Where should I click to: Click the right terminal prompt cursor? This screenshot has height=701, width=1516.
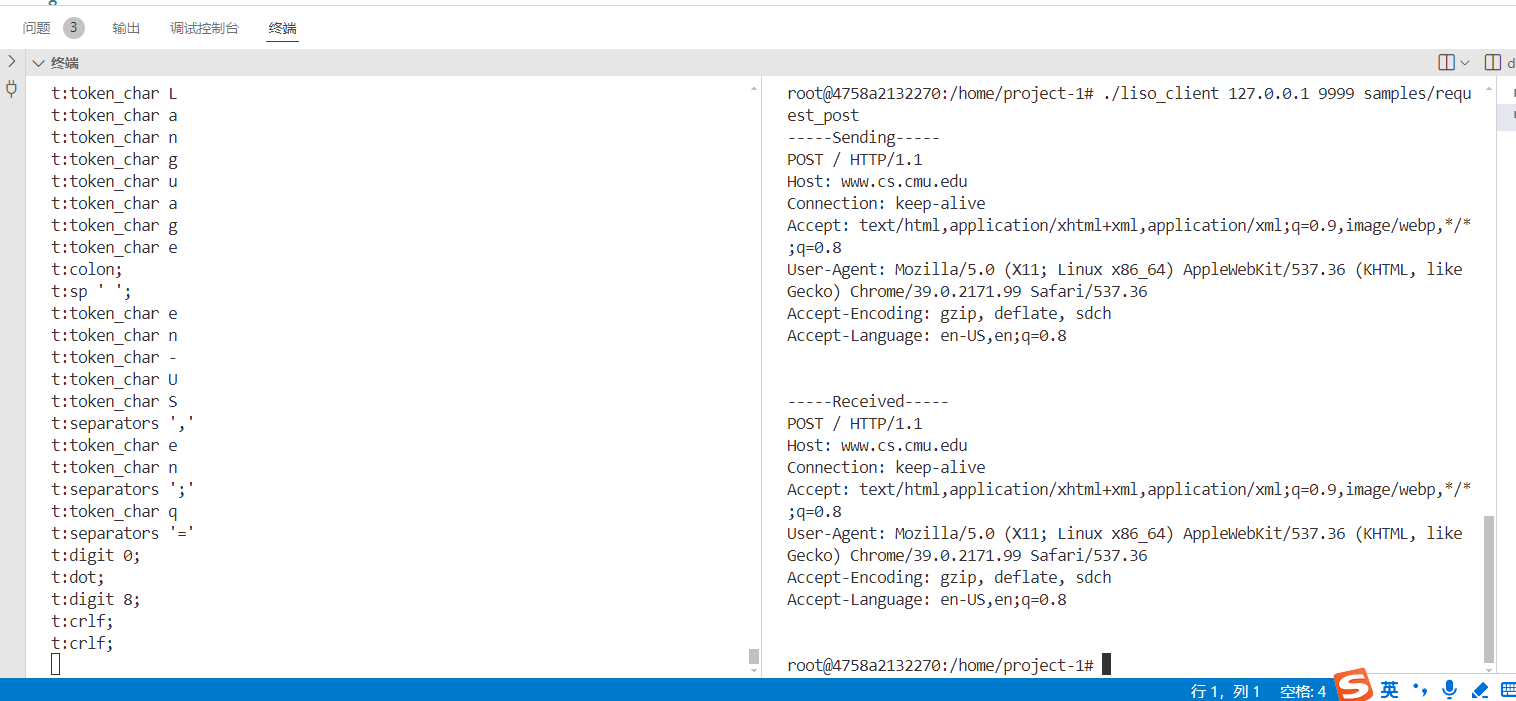click(x=1106, y=665)
